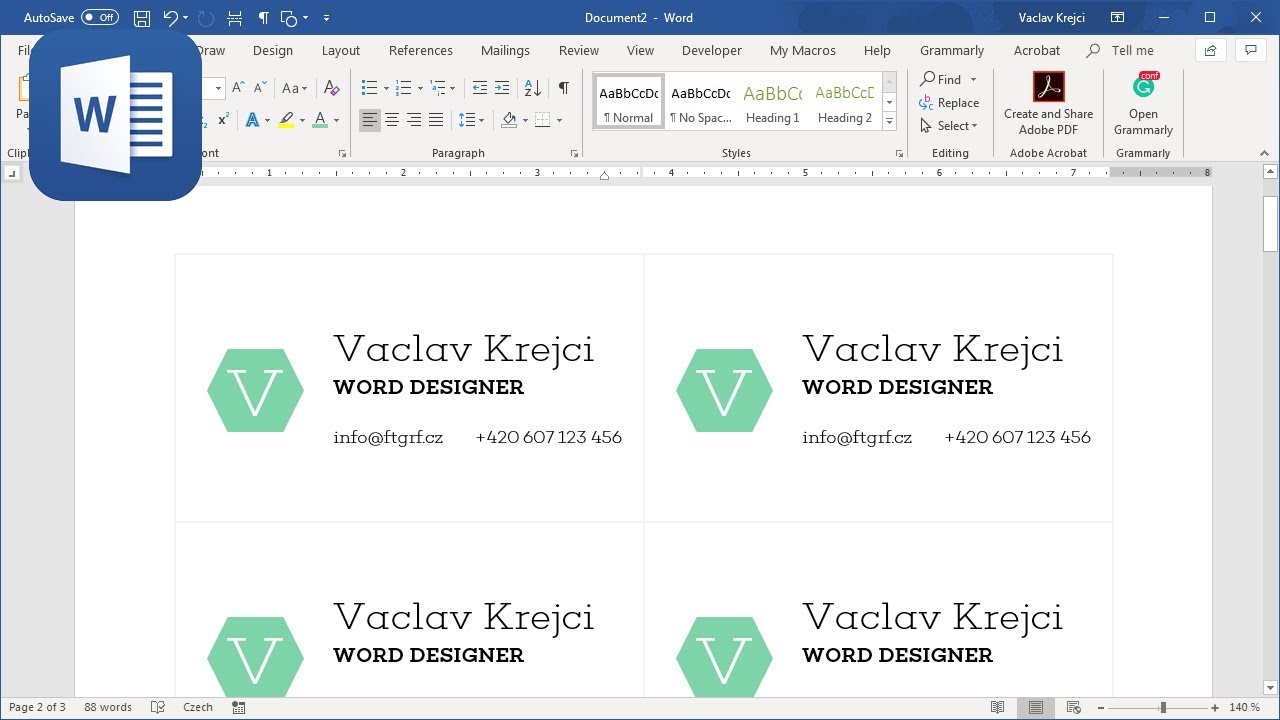1280x720 pixels.
Task: Open the Mailings tab
Action: [x=505, y=50]
